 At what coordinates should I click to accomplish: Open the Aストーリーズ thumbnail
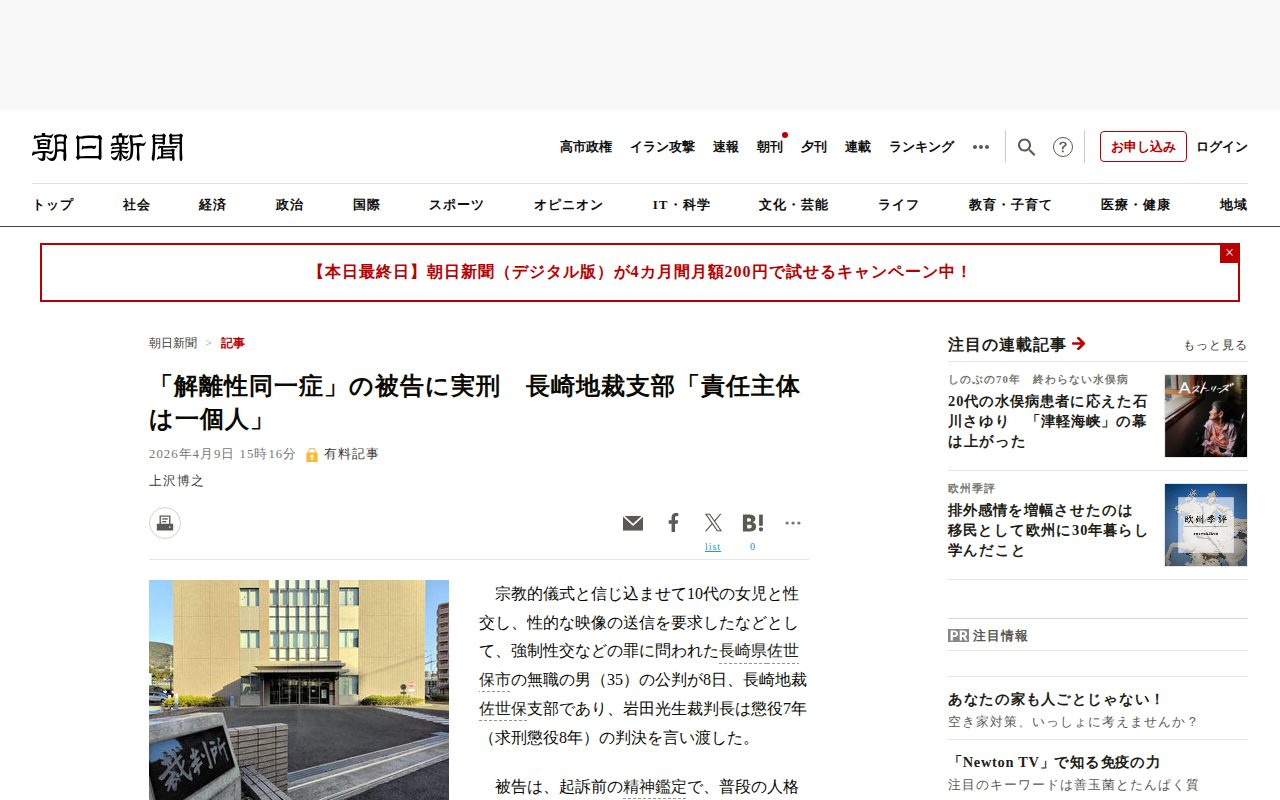1206,416
